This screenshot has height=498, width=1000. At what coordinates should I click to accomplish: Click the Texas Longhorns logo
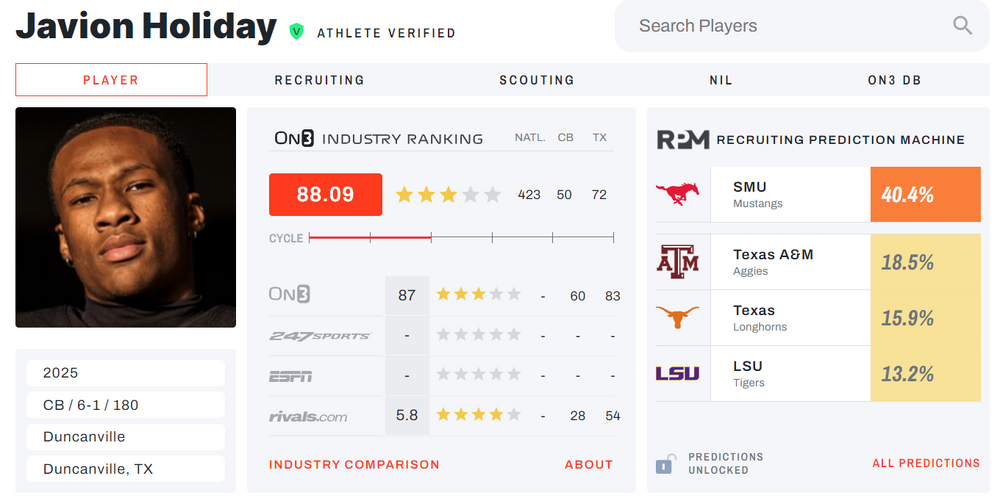point(677,318)
